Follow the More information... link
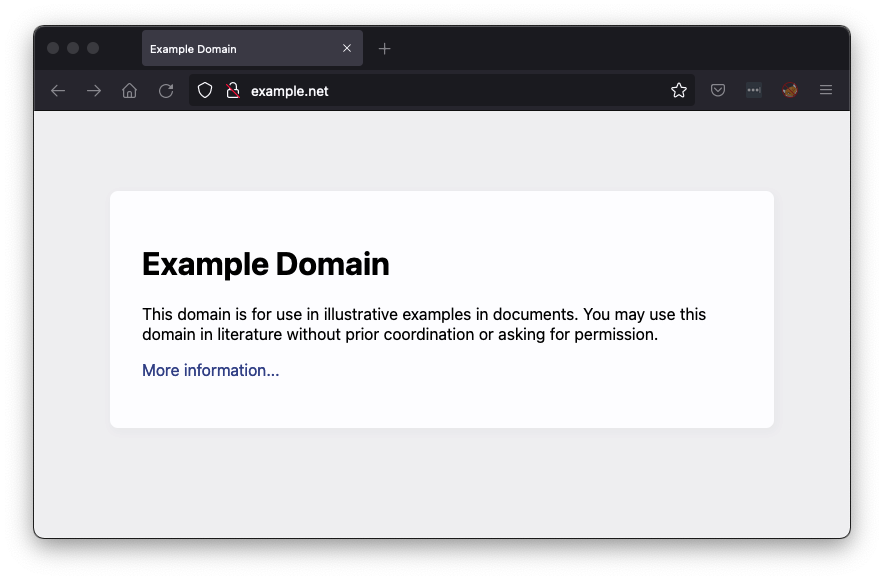The width and height of the screenshot is (884, 580). tap(210, 370)
